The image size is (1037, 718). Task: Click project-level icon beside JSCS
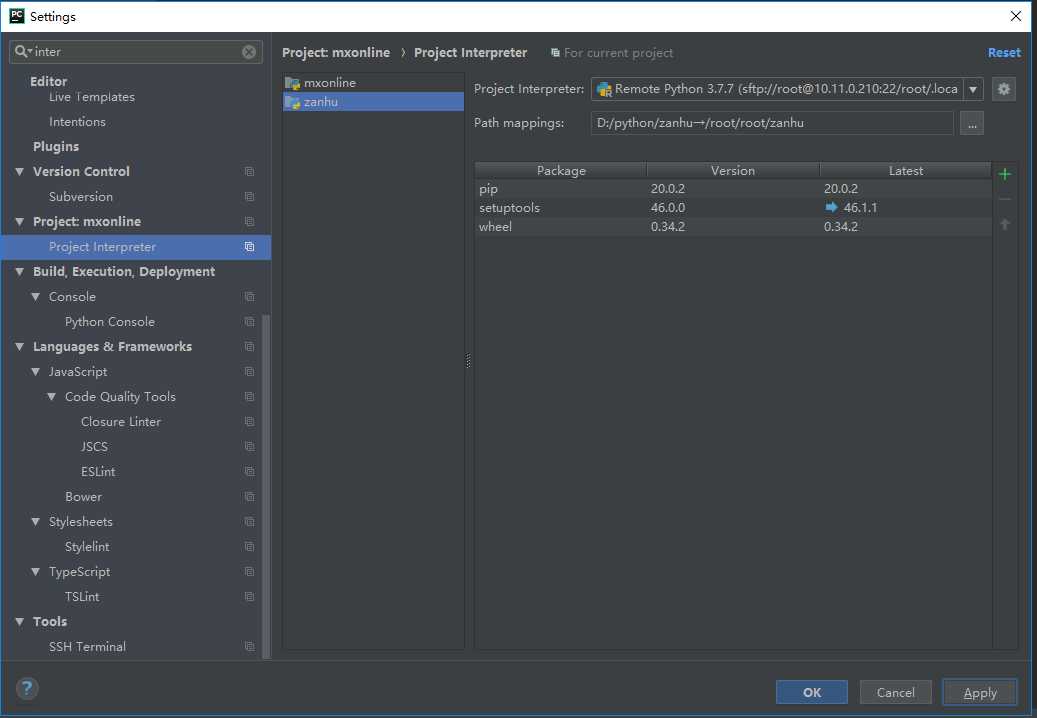pyautogui.click(x=249, y=447)
